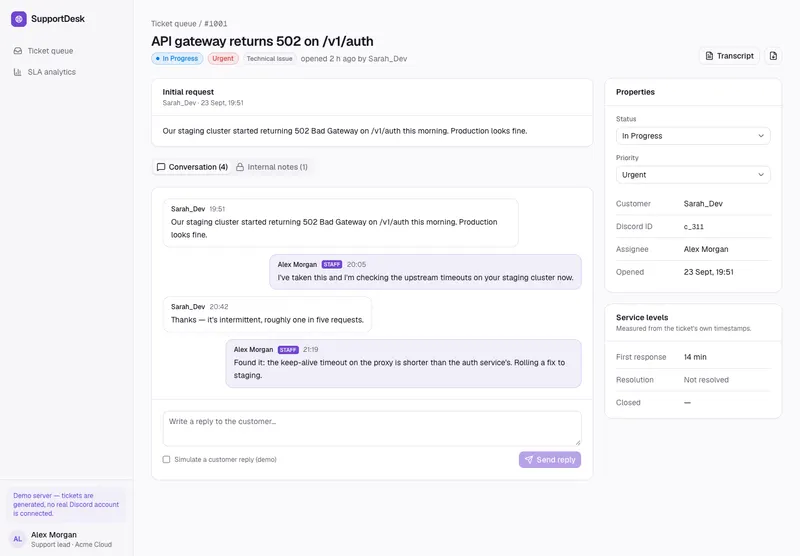
Task: Click the SupportDesk logo icon
Action: coord(19,19)
